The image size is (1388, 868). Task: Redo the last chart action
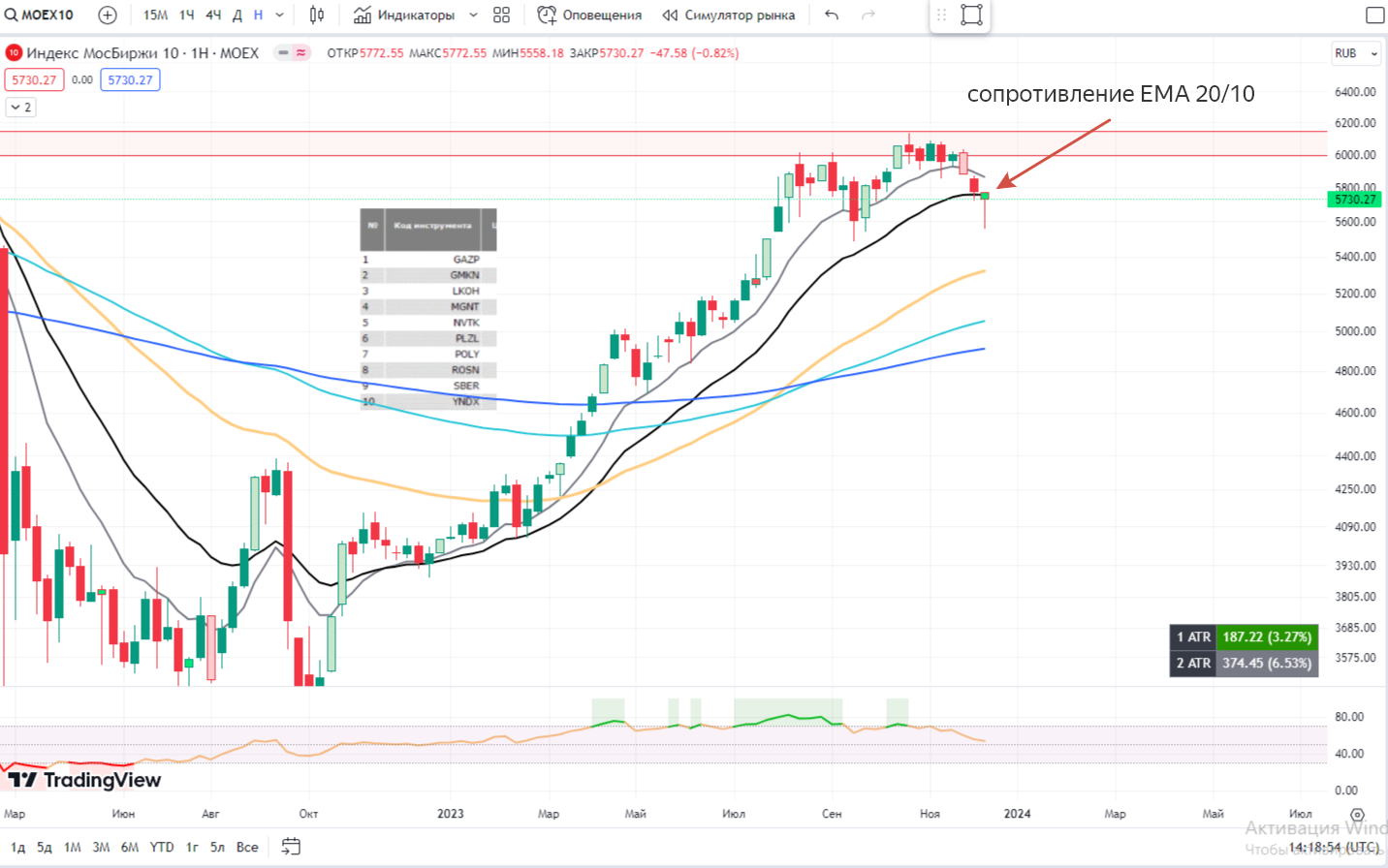(868, 15)
